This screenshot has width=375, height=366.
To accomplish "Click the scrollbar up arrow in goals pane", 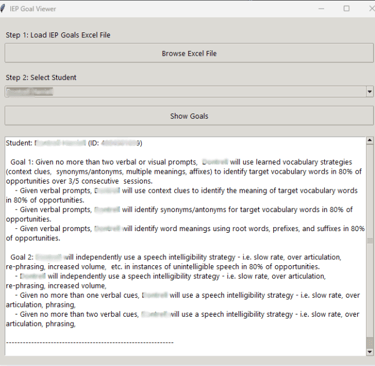I will point(369,141).
